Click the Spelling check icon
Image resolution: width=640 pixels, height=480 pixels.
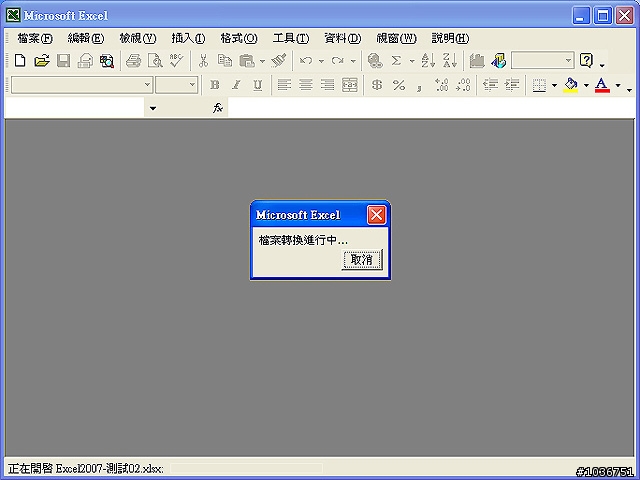point(176,61)
